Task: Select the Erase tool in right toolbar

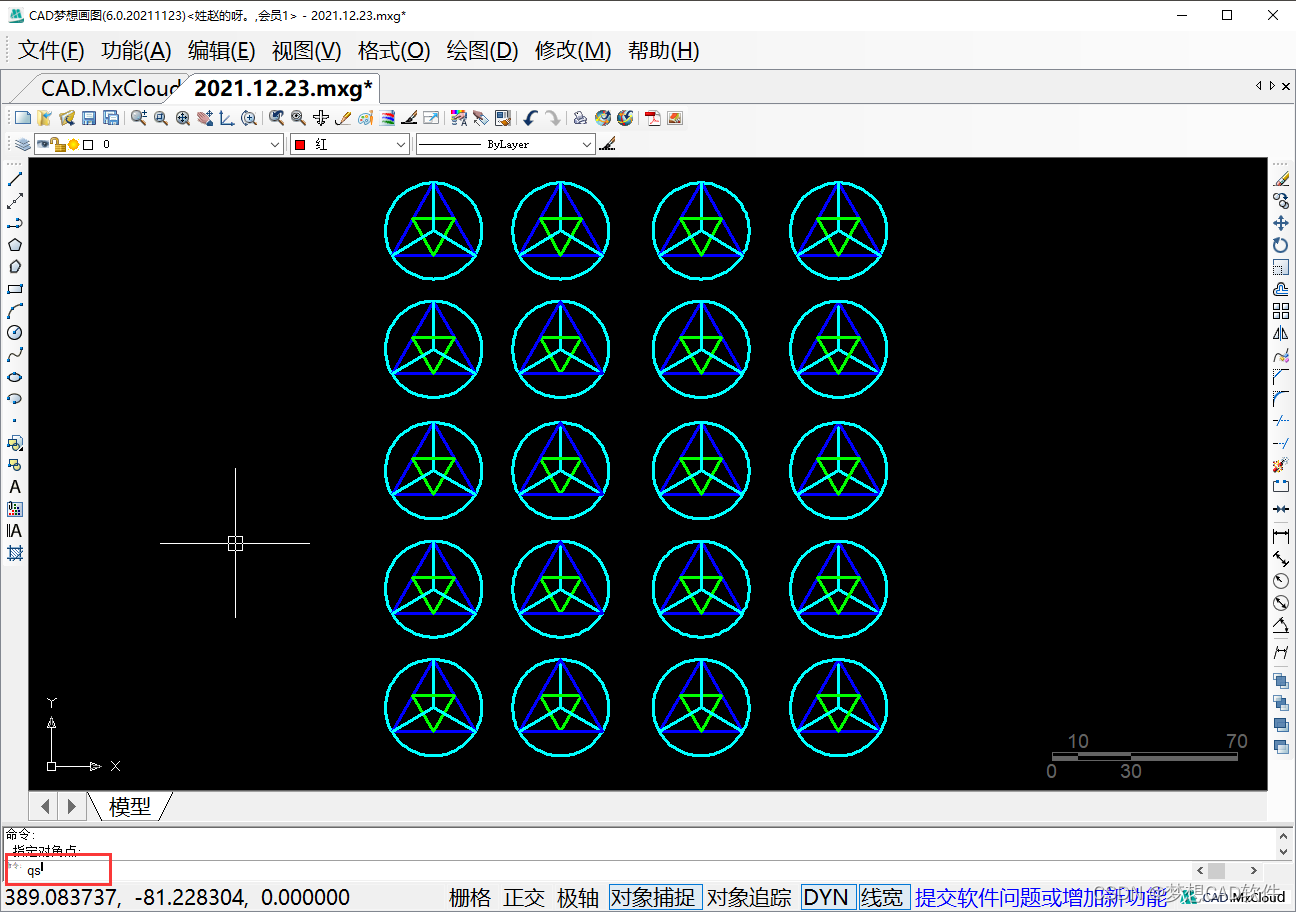Action: click(x=1281, y=179)
